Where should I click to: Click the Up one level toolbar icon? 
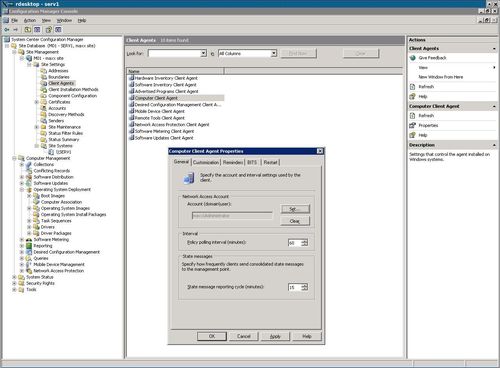click(x=28, y=30)
